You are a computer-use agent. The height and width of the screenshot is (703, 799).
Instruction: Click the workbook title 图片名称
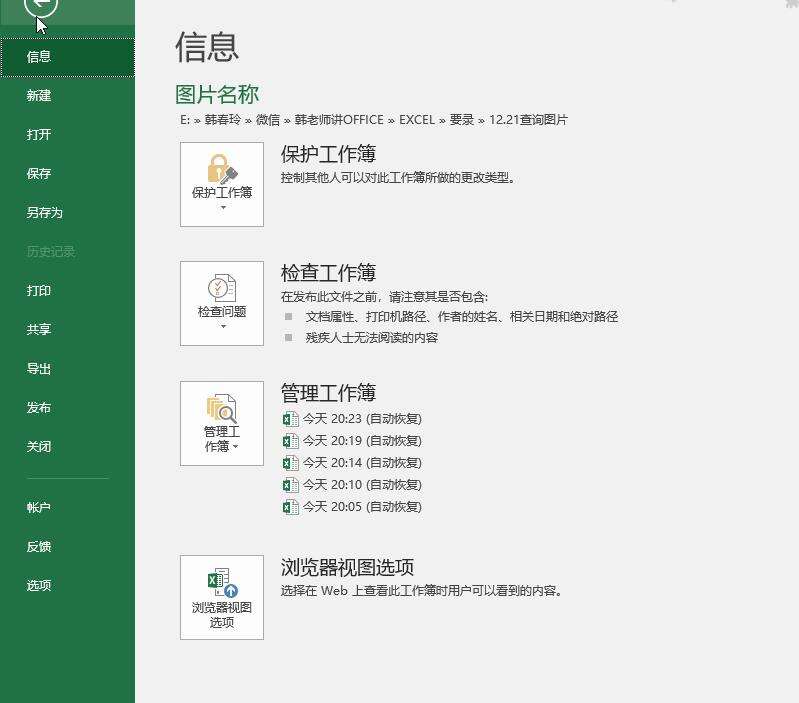217,94
